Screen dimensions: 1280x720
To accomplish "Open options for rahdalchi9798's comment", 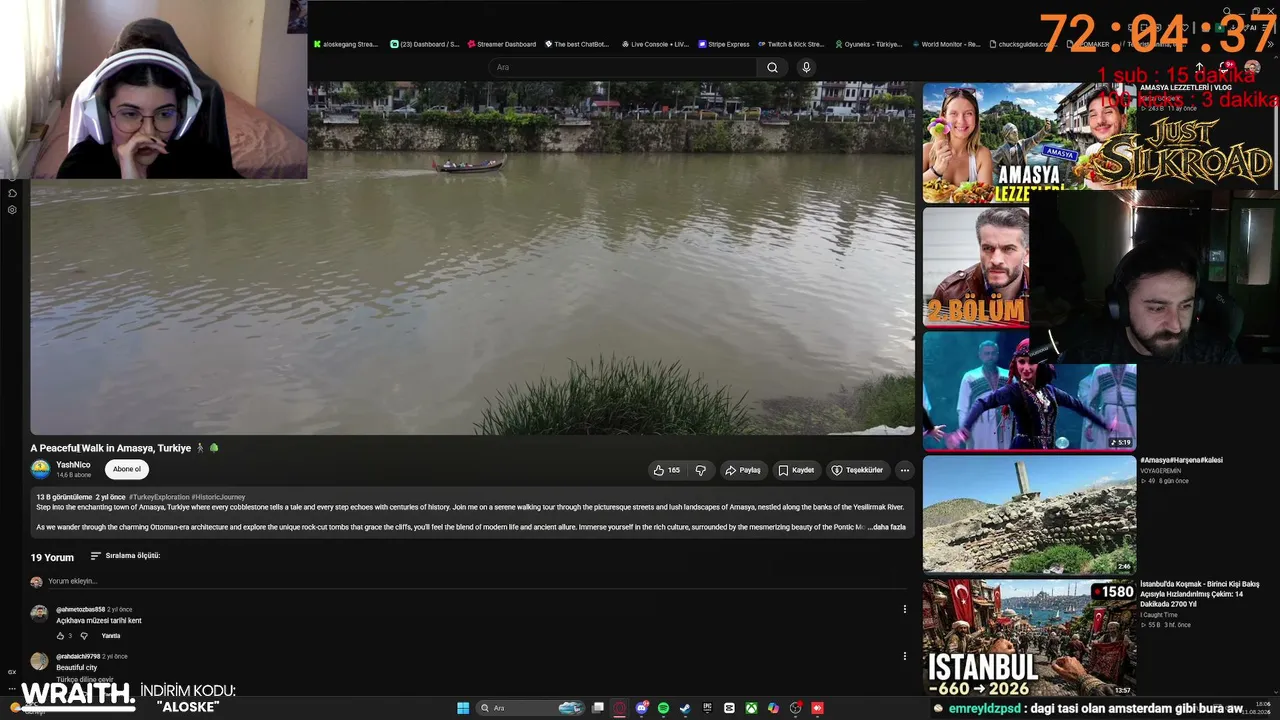I will (905, 656).
